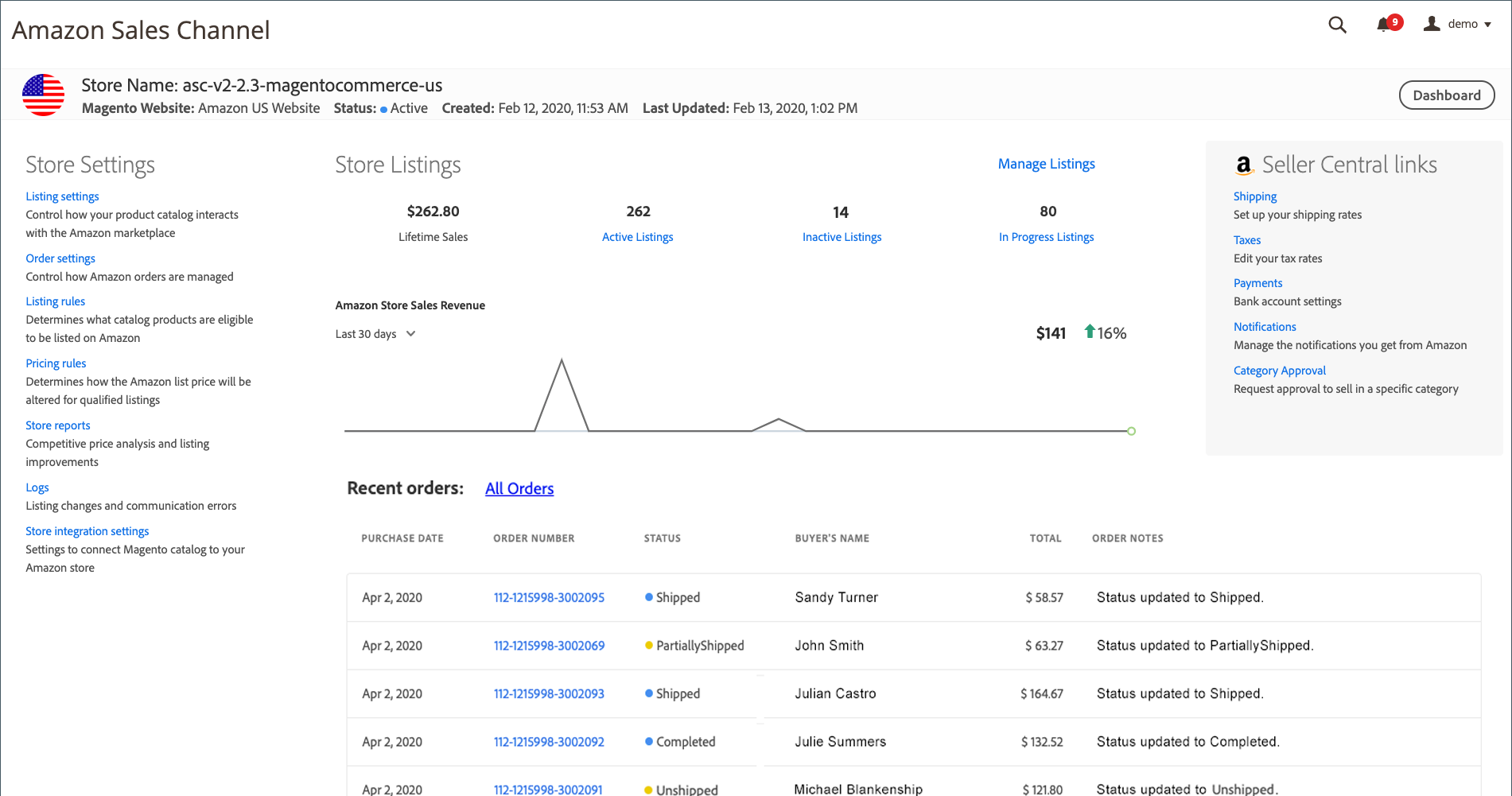Click the Amazon logo beside Seller Central links

coord(1243,165)
